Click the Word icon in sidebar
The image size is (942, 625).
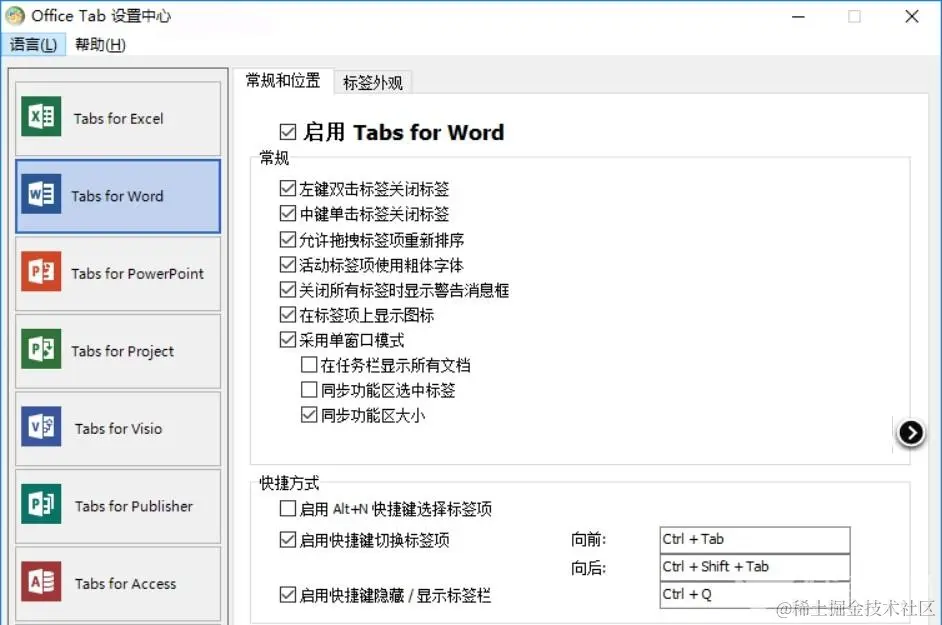click(x=41, y=194)
